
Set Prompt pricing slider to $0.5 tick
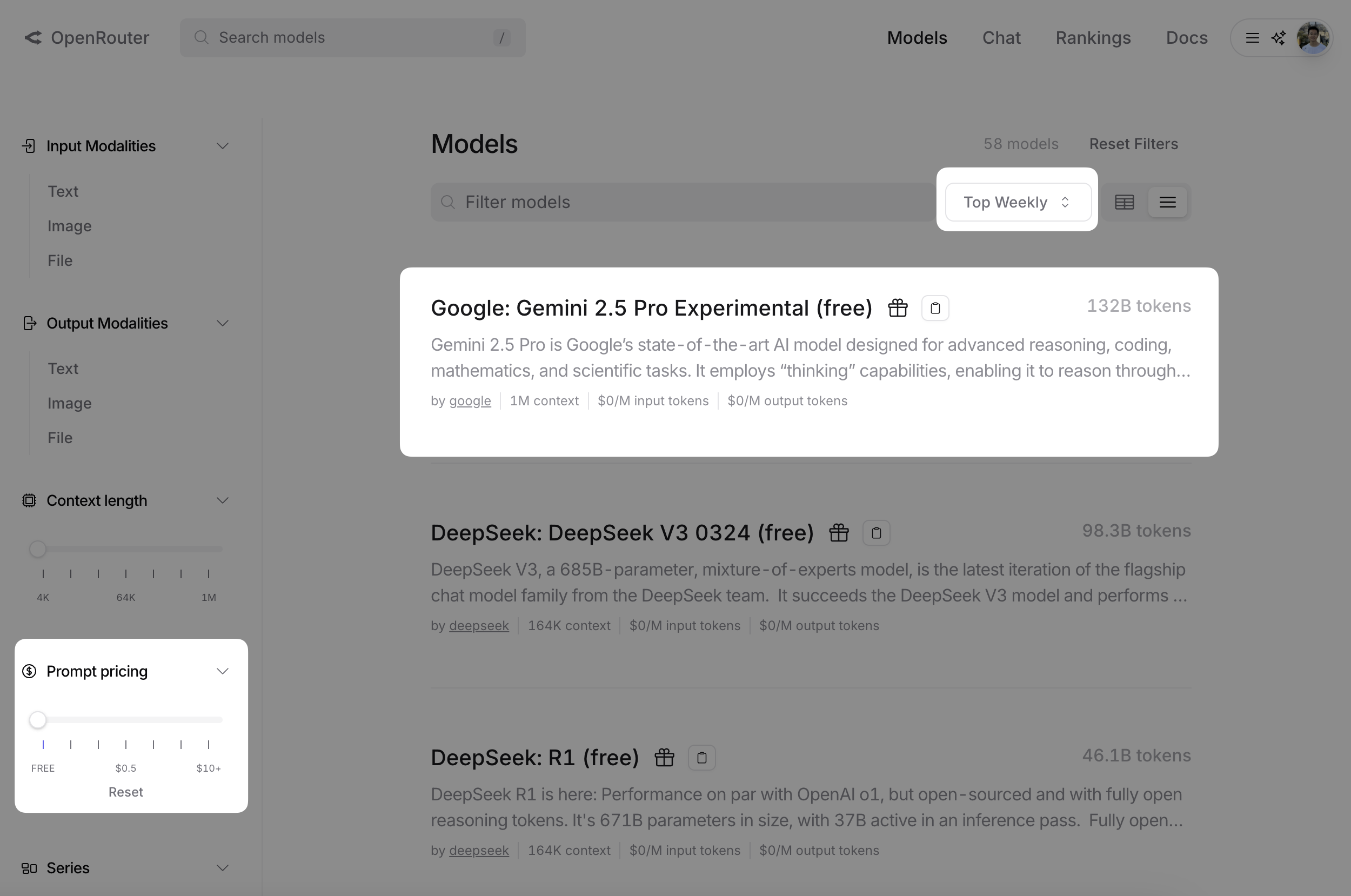click(126, 745)
